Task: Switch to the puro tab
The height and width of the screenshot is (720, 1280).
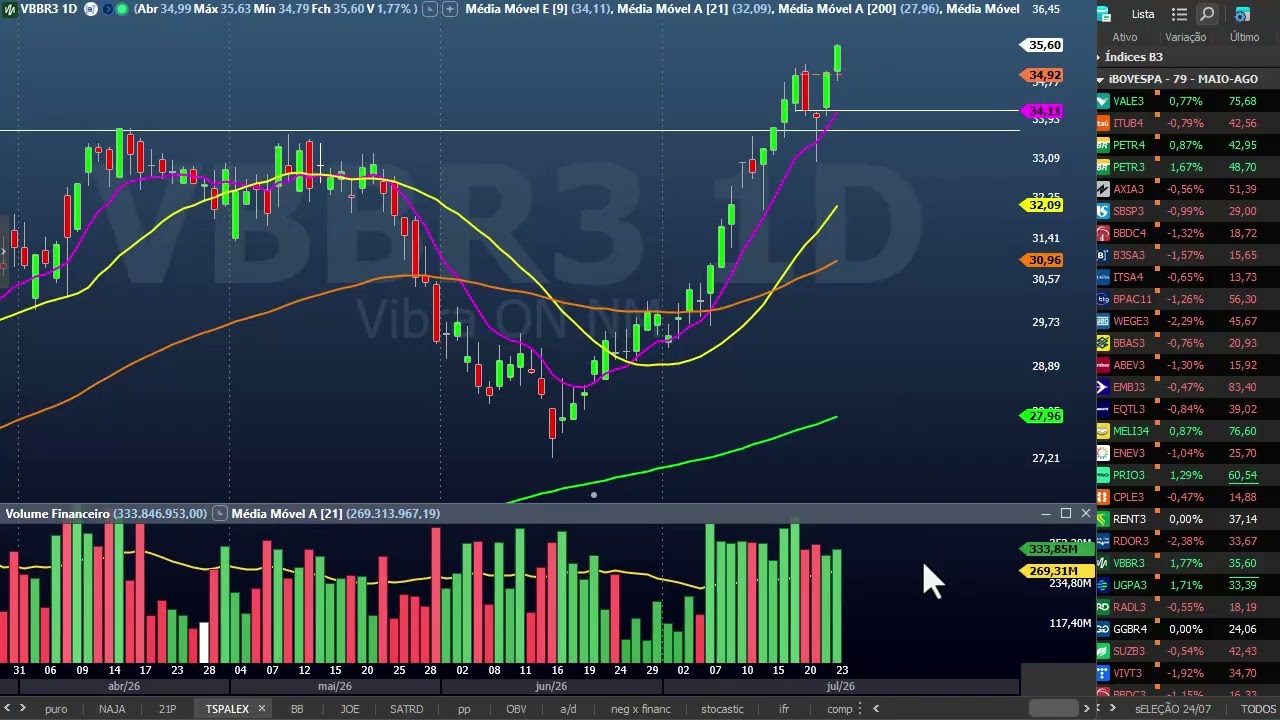Action: click(x=56, y=709)
